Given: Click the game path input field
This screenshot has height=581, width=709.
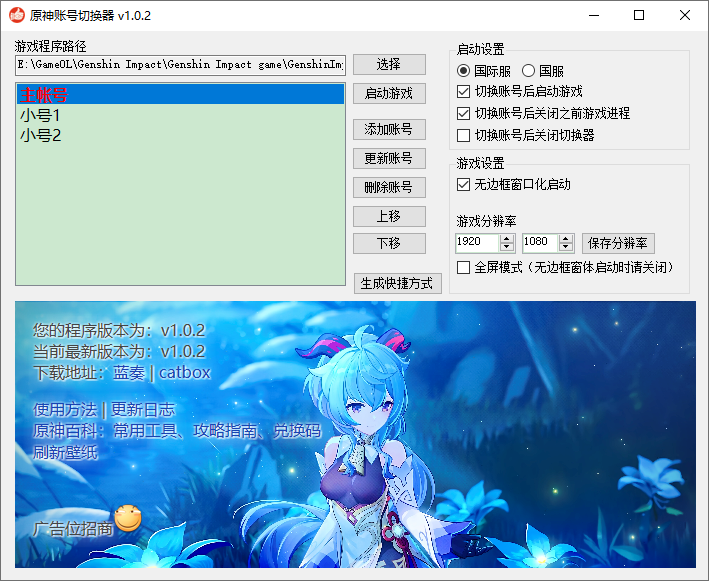Looking at the screenshot, I should point(180,65).
